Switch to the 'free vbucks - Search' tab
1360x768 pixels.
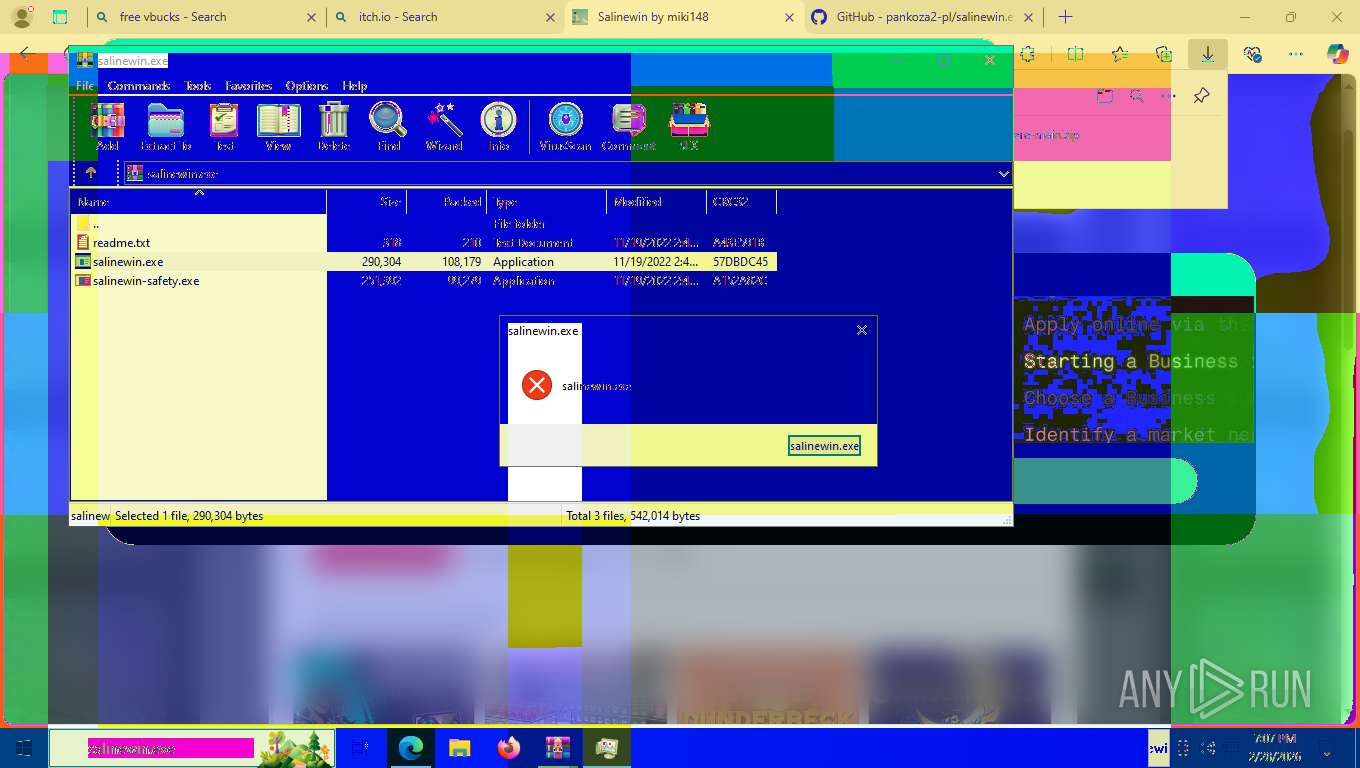coord(205,17)
